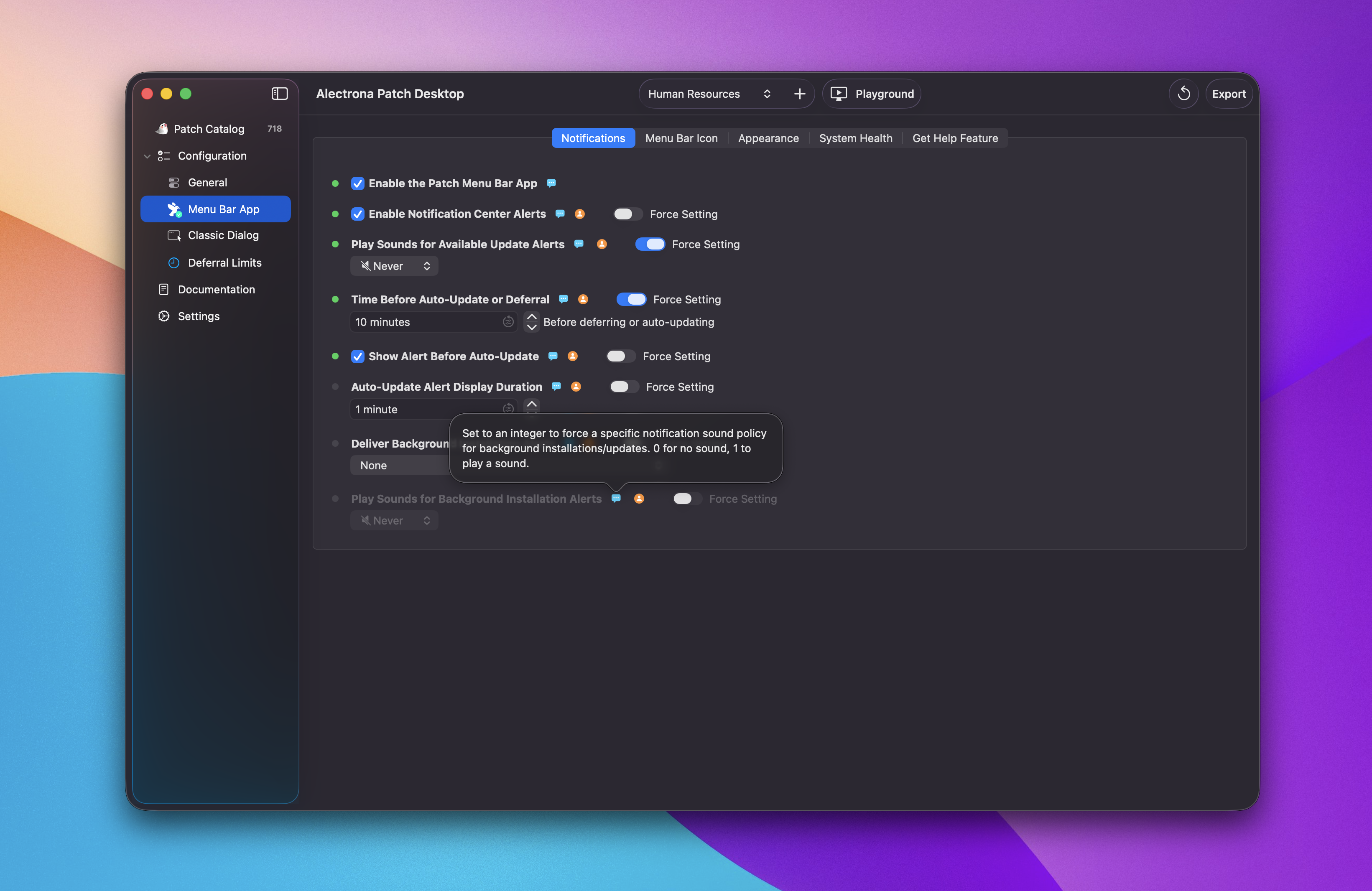Viewport: 1372px width, 891px height.
Task: Uncheck Enable the Patch Menu Bar App
Action: pos(357,184)
